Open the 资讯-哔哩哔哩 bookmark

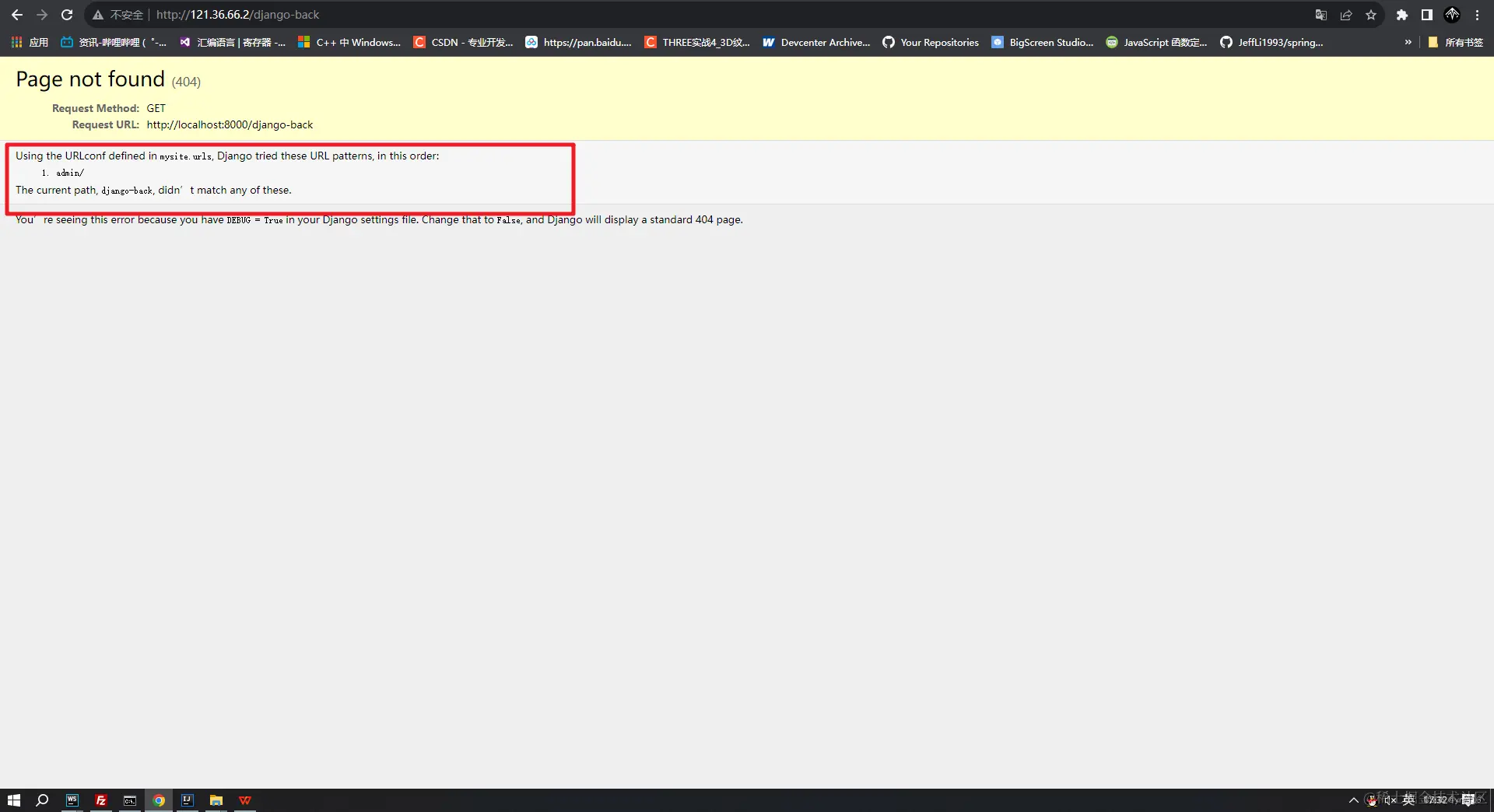pos(114,42)
